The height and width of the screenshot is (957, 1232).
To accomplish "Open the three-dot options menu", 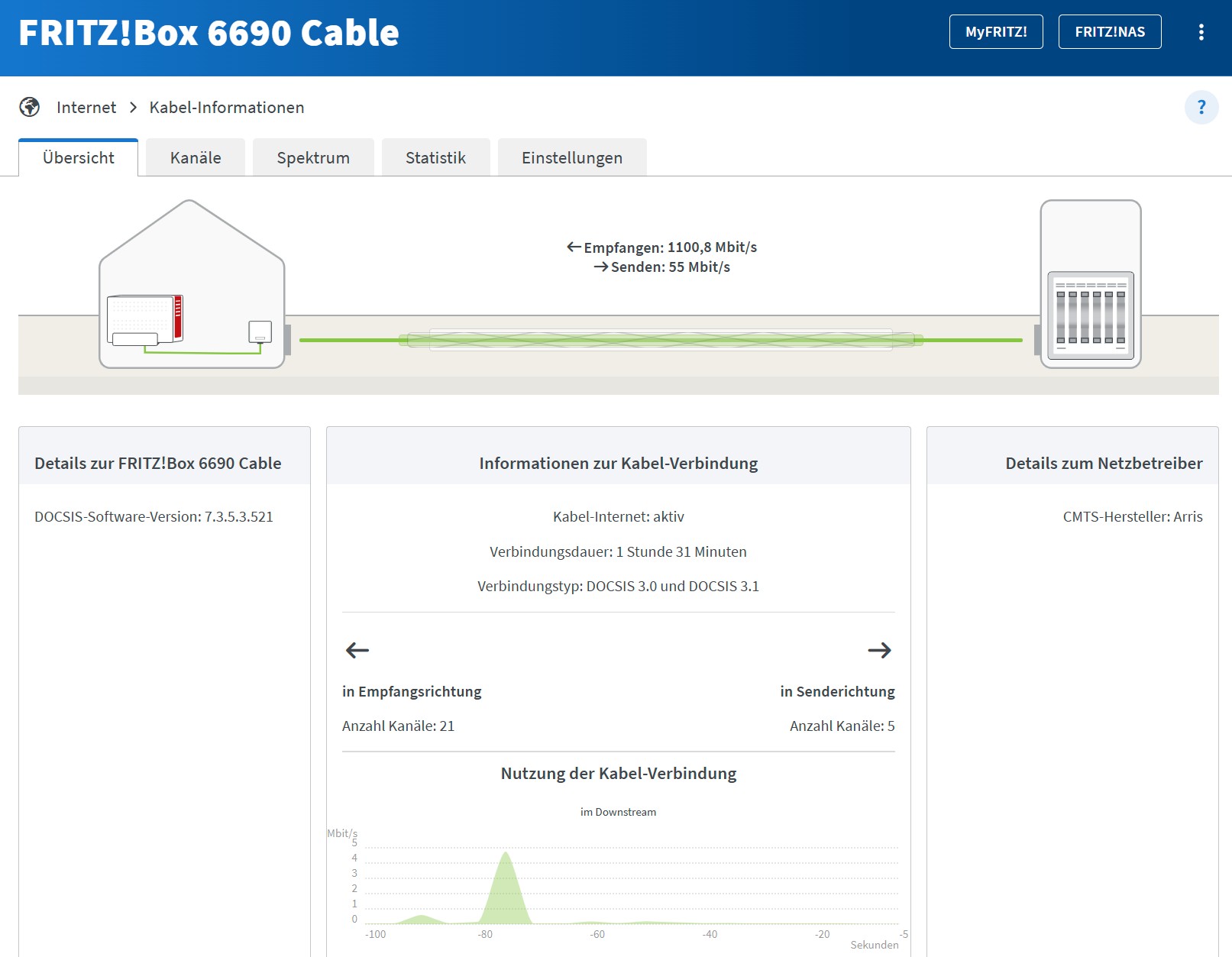I will click(1201, 32).
